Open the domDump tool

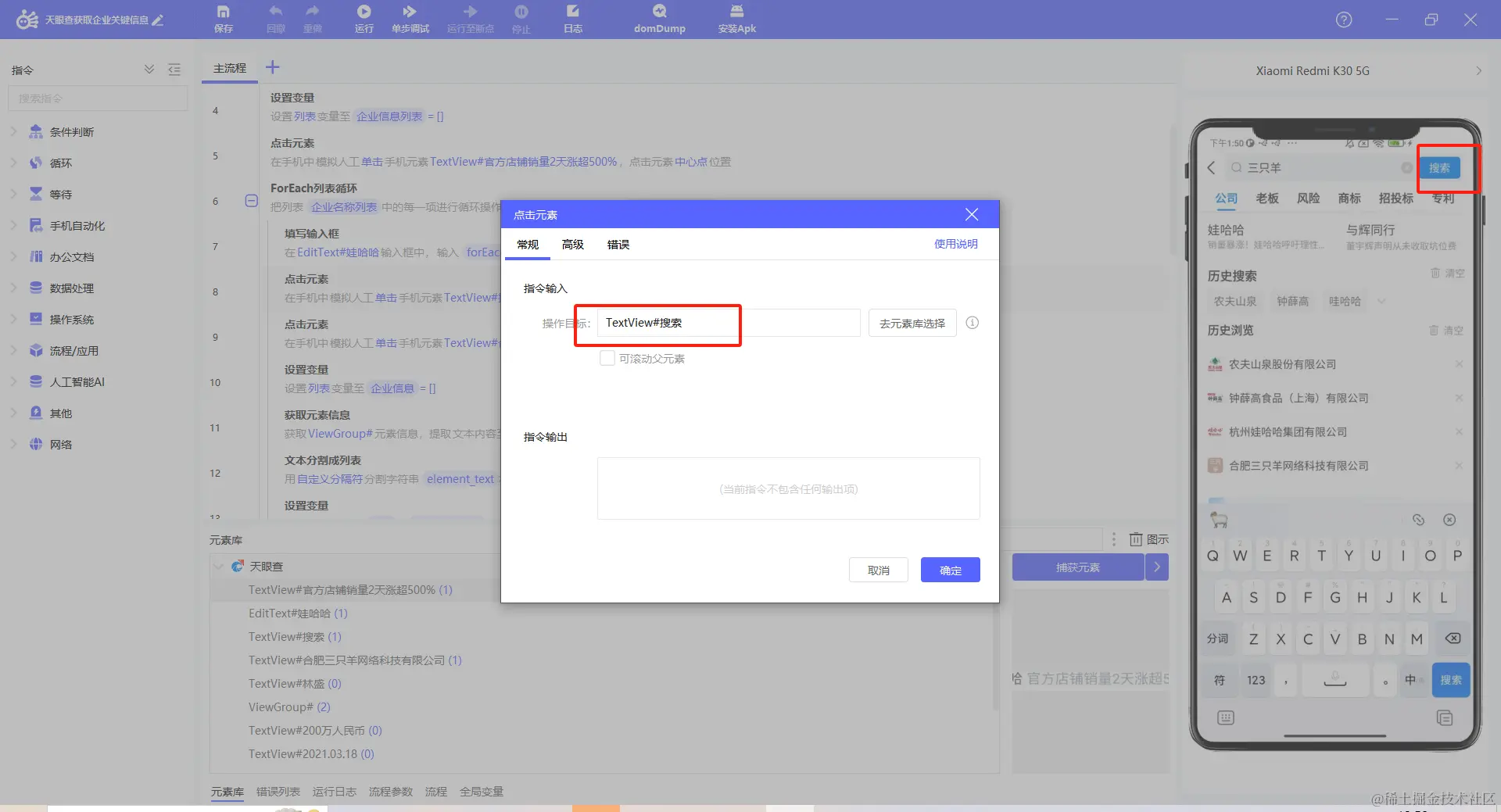click(x=660, y=19)
